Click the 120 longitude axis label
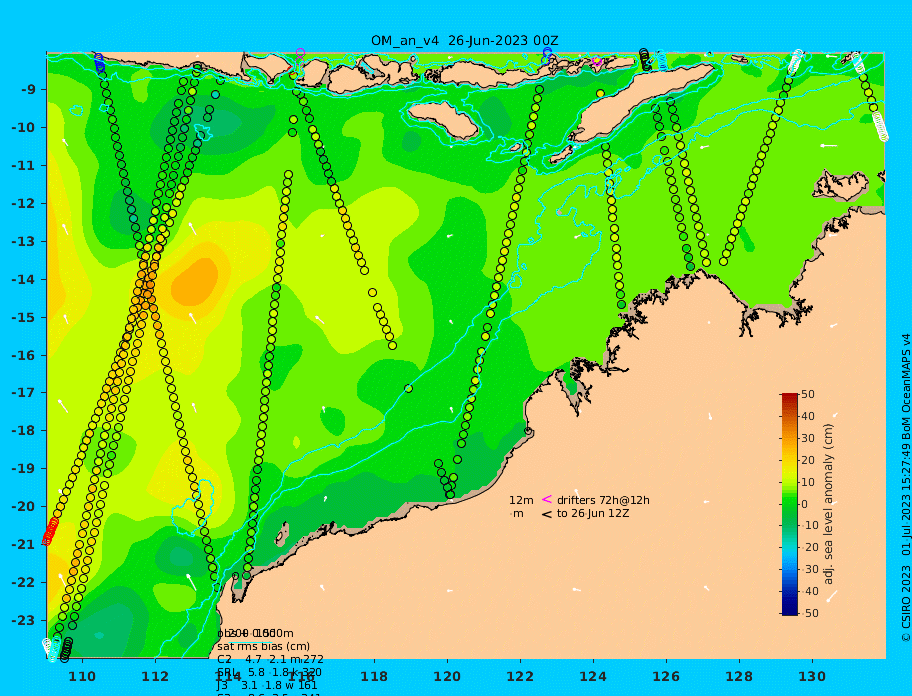The width and height of the screenshot is (912, 696). tap(447, 676)
